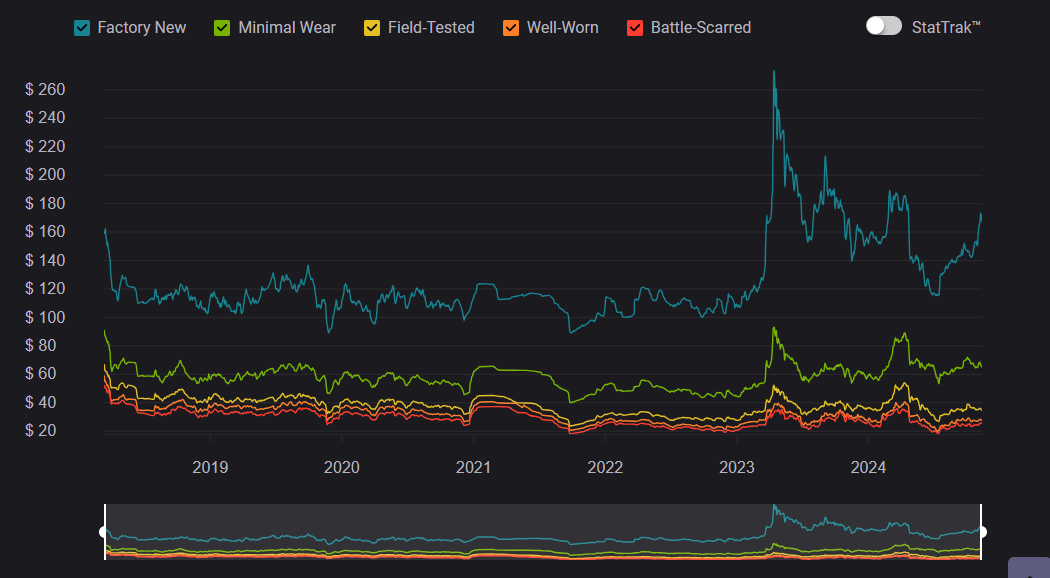Uncheck the Factory New checkbox
The width and height of the screenshot is (1050, 578).
[x=83, y=28]
